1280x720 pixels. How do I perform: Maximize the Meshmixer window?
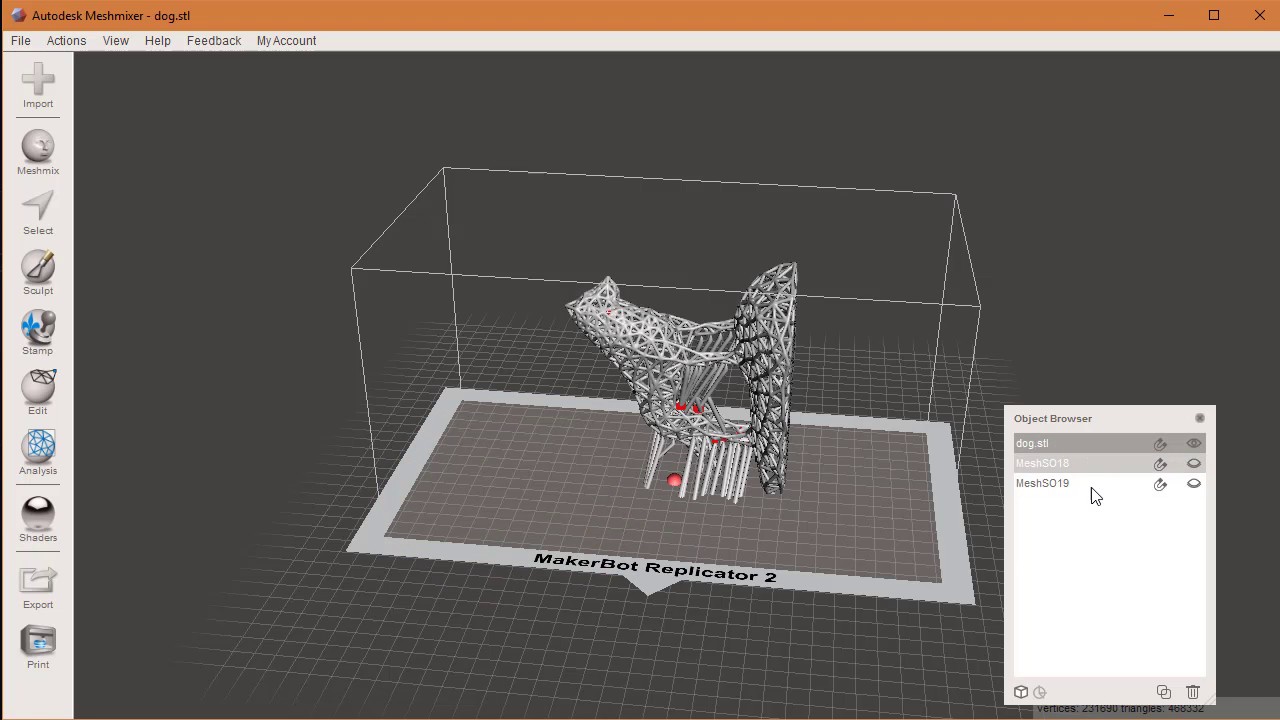1214,15
